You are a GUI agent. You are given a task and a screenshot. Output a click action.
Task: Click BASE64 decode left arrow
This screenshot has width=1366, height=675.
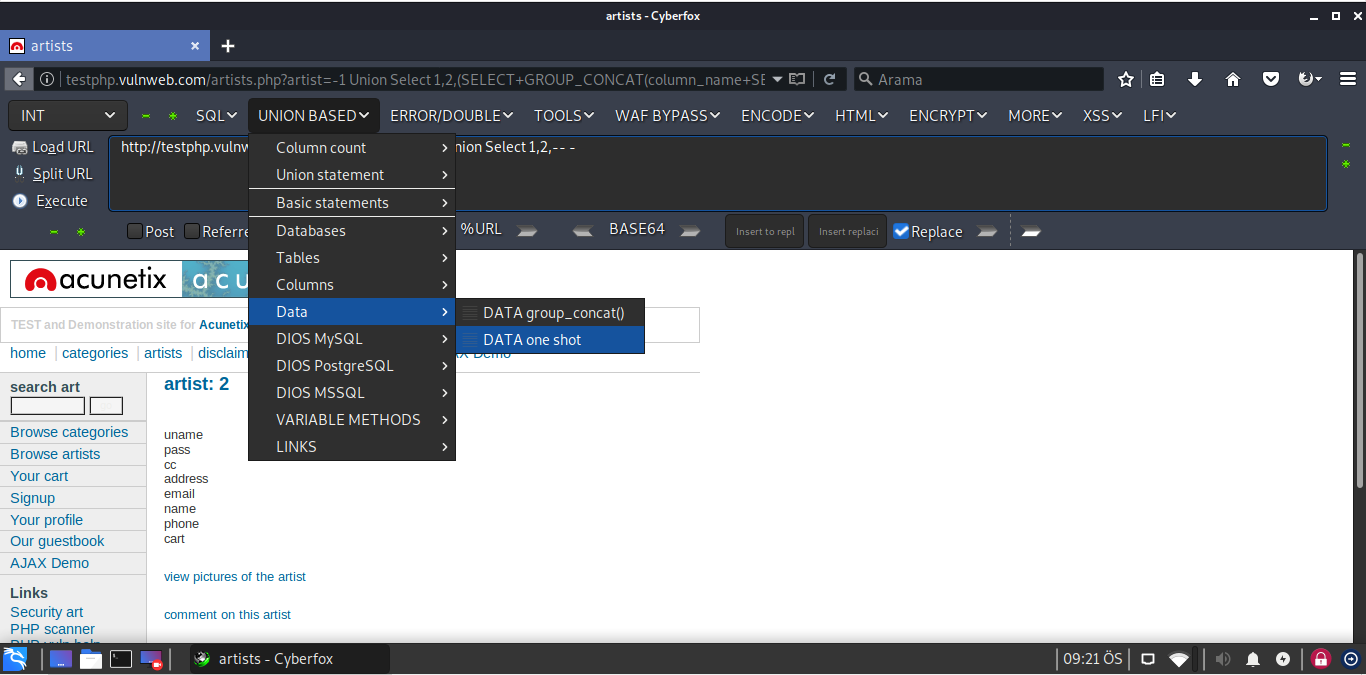(583, 231)
